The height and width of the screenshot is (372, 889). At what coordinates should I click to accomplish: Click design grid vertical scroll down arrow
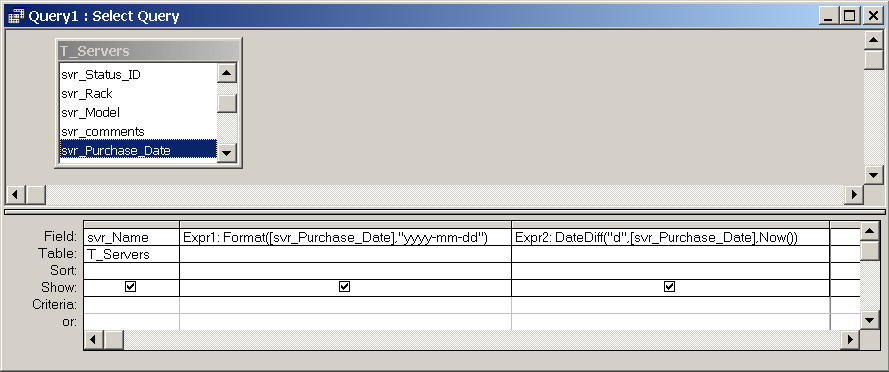[870, 320]
